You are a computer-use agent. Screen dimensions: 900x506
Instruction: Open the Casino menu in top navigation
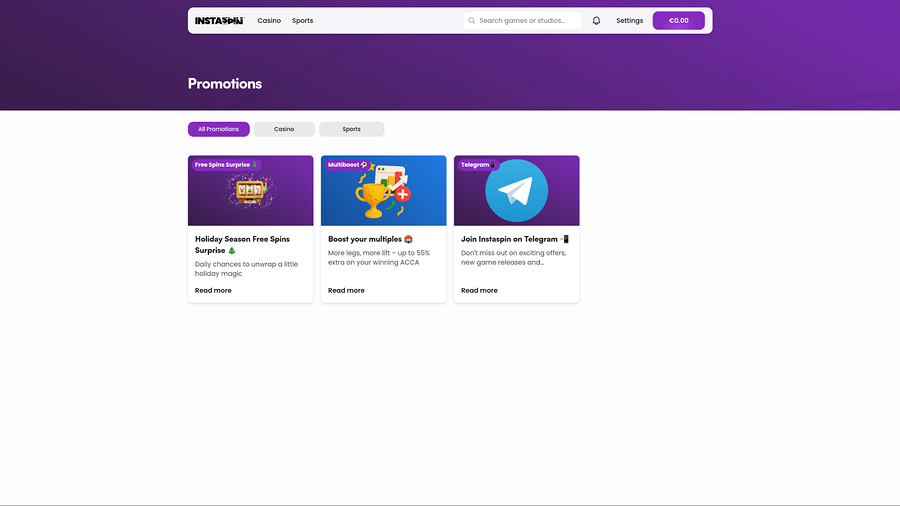pos(269,20)
